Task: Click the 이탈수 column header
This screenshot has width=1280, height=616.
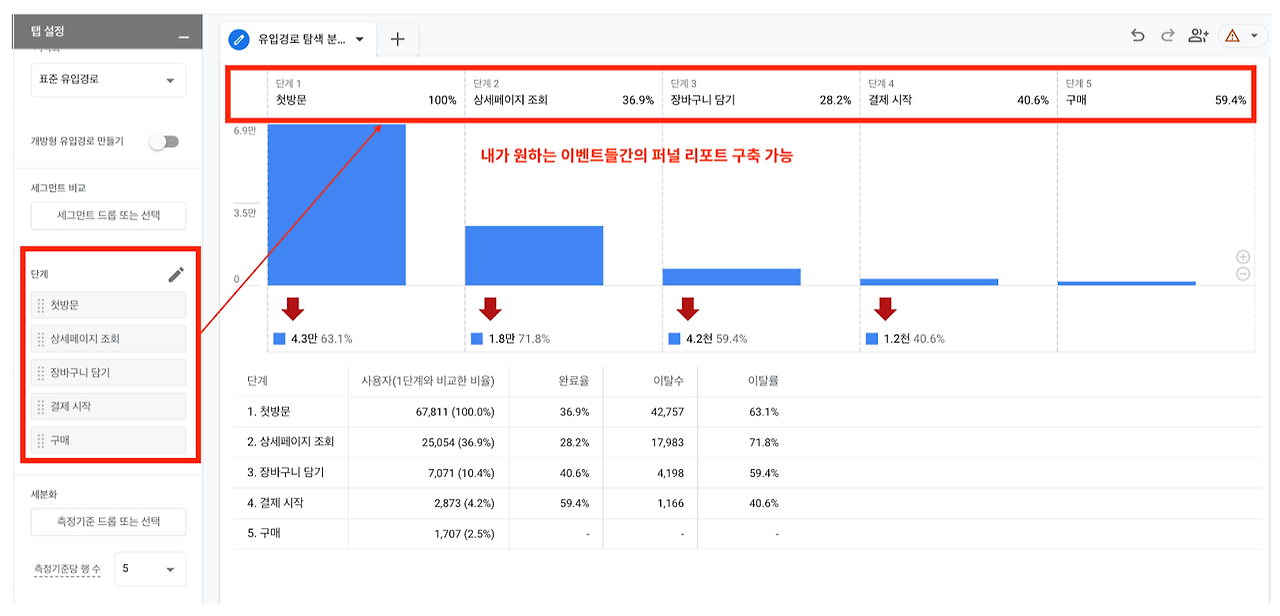Action: coord(668,381)
